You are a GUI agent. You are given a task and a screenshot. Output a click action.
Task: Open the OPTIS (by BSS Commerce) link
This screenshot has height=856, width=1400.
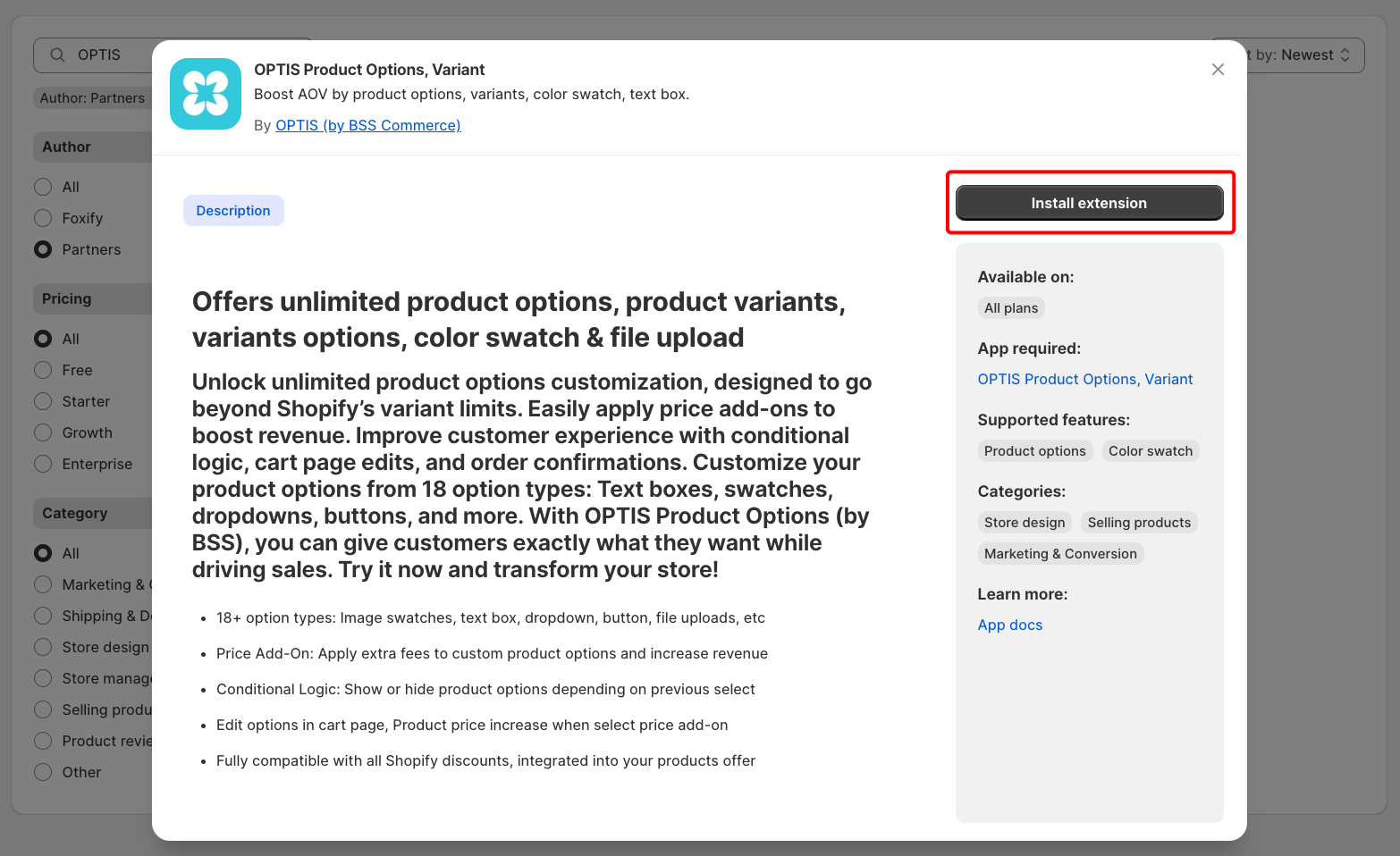coord(368,125)
